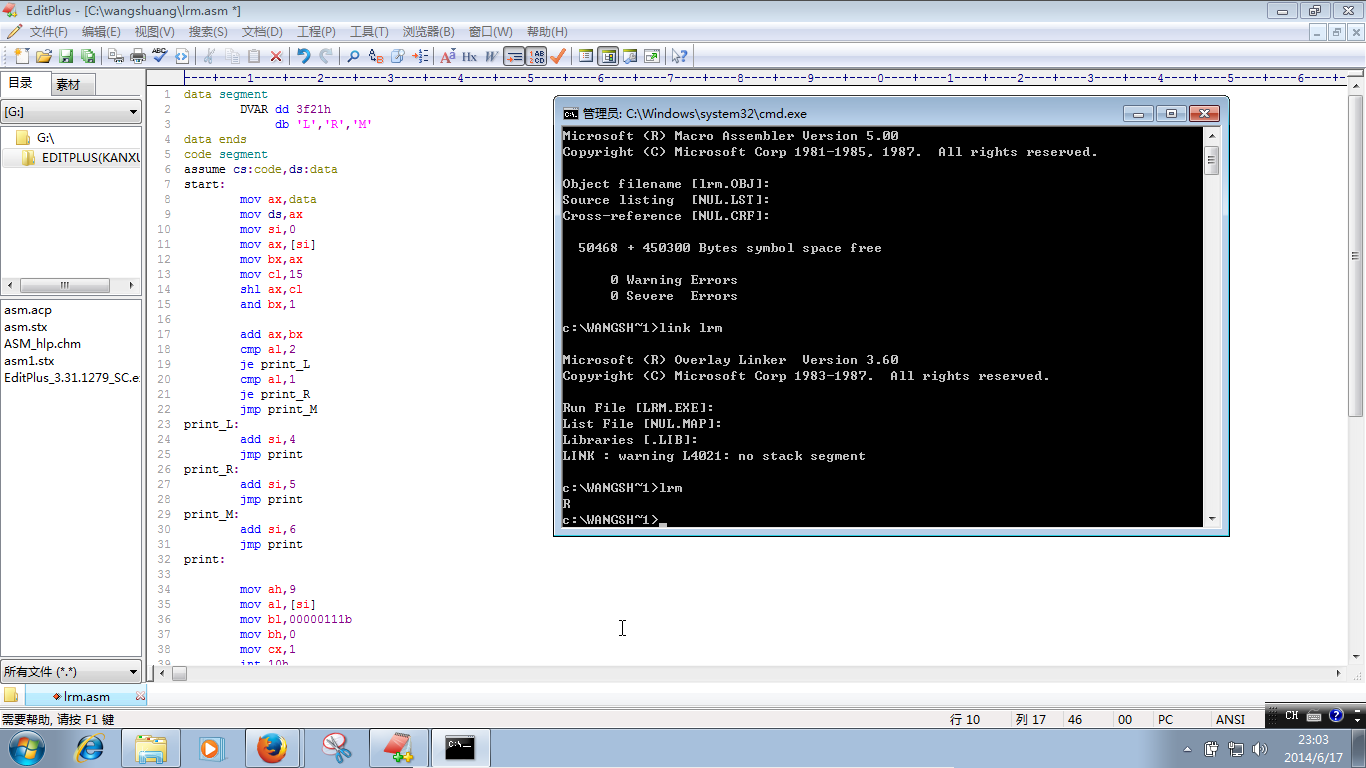Image resolution: width=1366 pixels, height=768 pixels.
Task: Open the 工具(T) menu
Action: tap(369, 32)
